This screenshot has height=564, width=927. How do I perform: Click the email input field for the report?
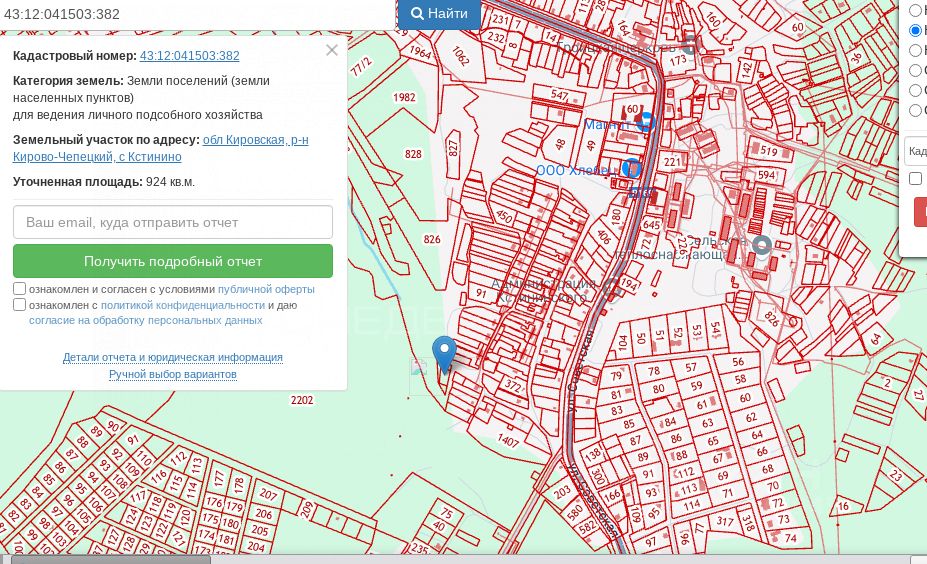pos(173,222)
